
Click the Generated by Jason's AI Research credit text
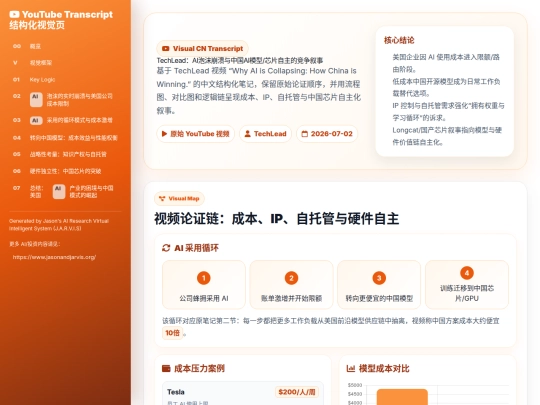pos(59,225)
